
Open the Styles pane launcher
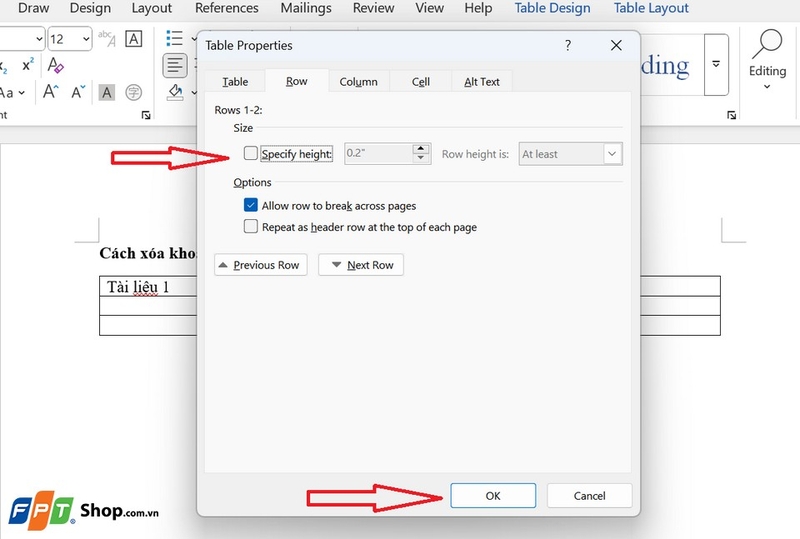[731, 115]
